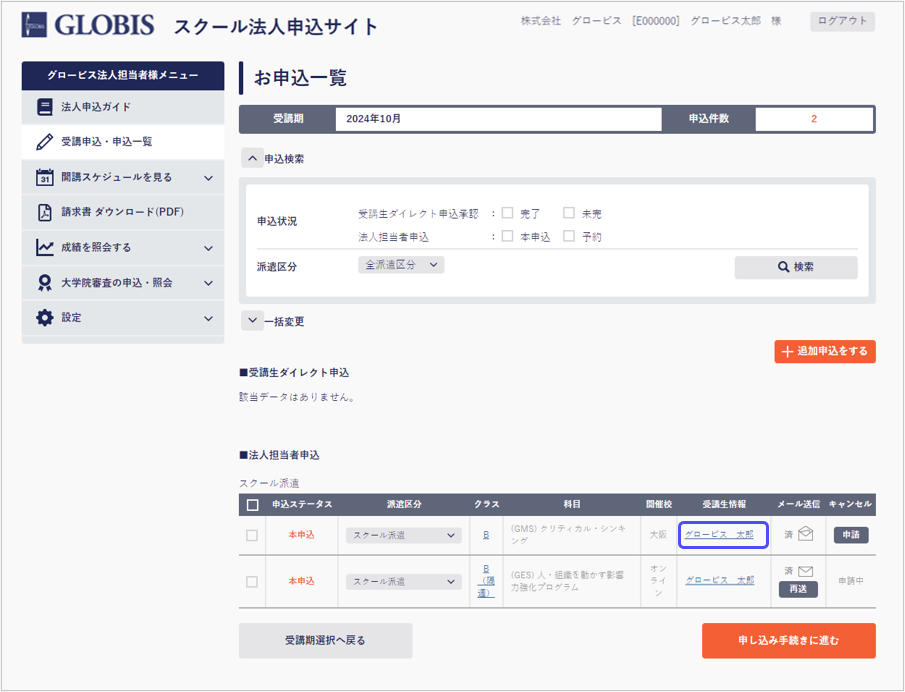Click 申し込み手続きに進む button

[788, 641]
